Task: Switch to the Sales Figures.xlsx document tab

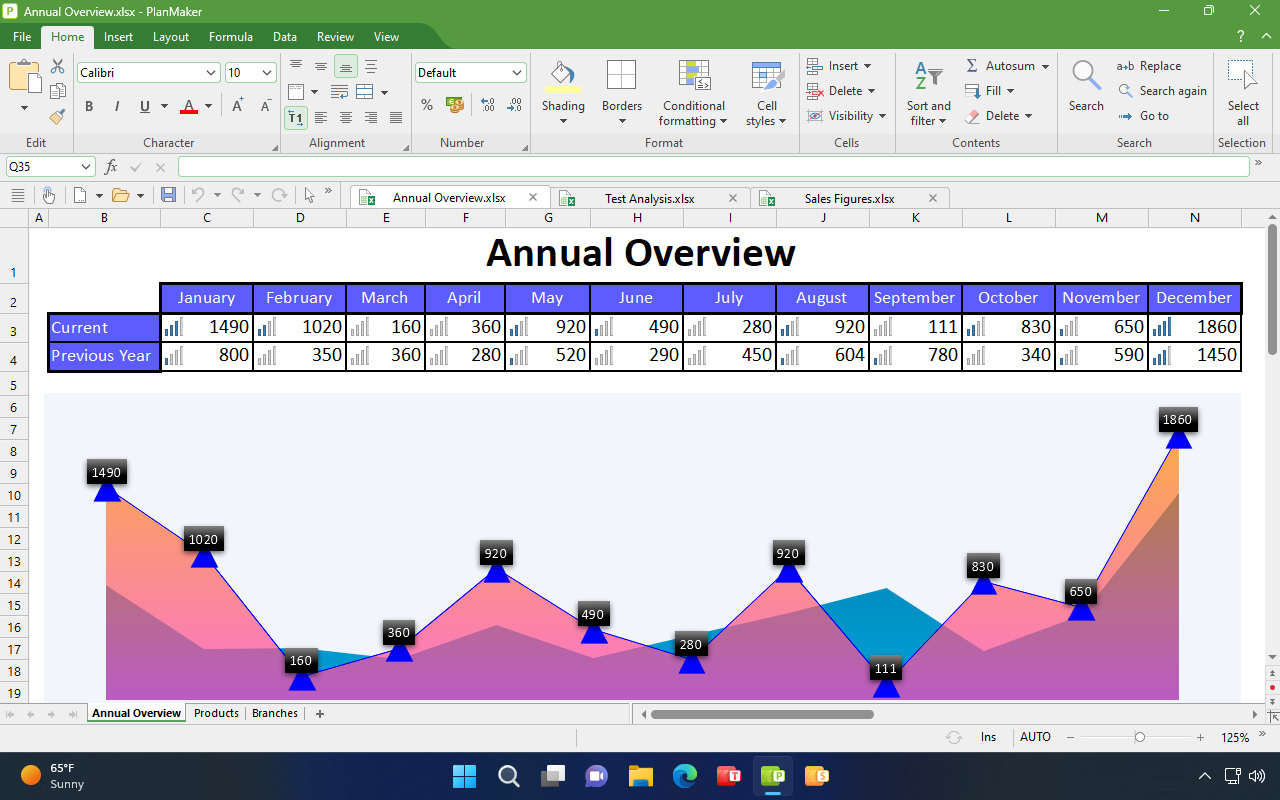Action: click(849, 198)
